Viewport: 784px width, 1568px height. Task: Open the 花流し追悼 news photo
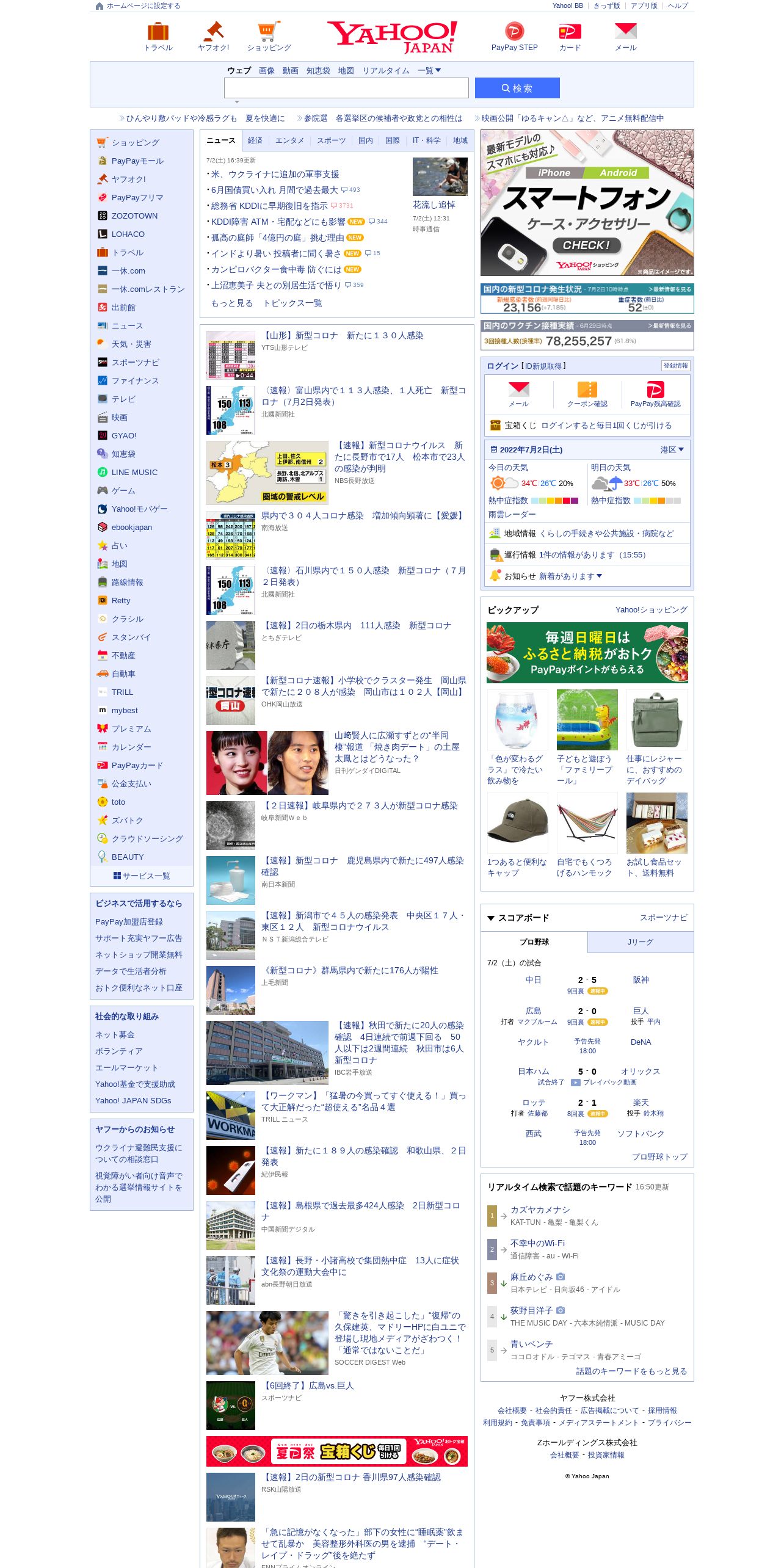tap(440, 176)
